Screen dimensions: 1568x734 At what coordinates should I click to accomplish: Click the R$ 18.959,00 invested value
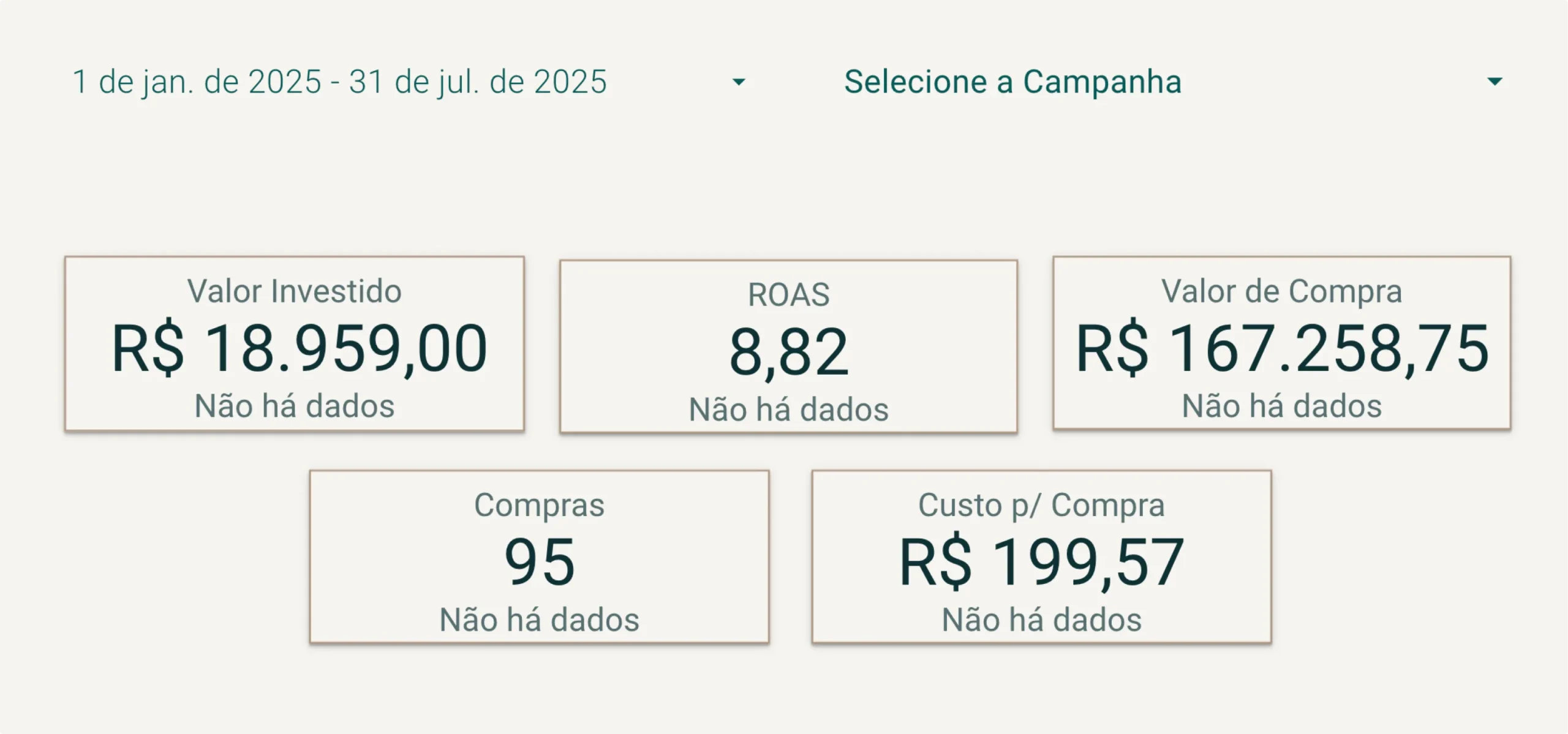tap(299, 348)
